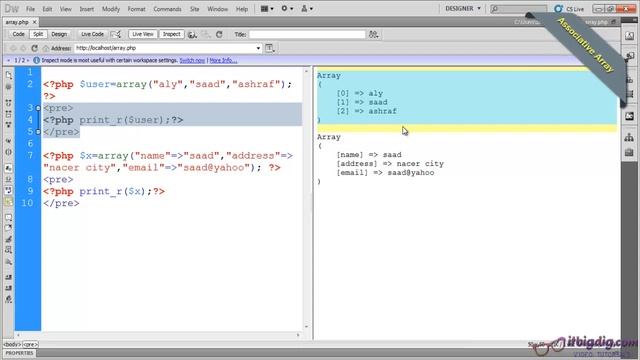Toggle Syntax Error Alerts icon
This screenshot has height=360, width=640.
(x=9, y=202)
